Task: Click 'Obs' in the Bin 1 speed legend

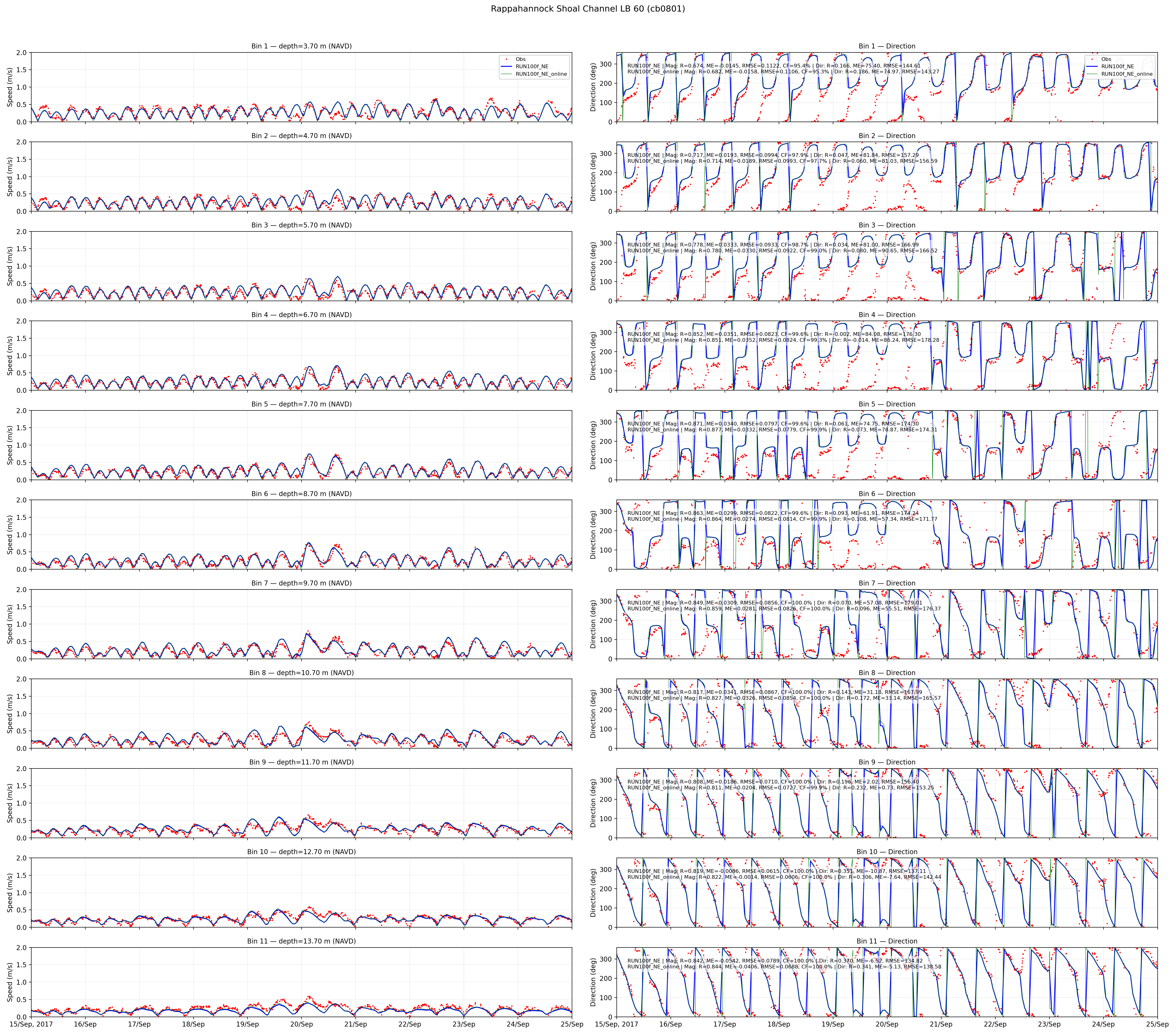Action: pyautogui.click(x=521, y=59)
